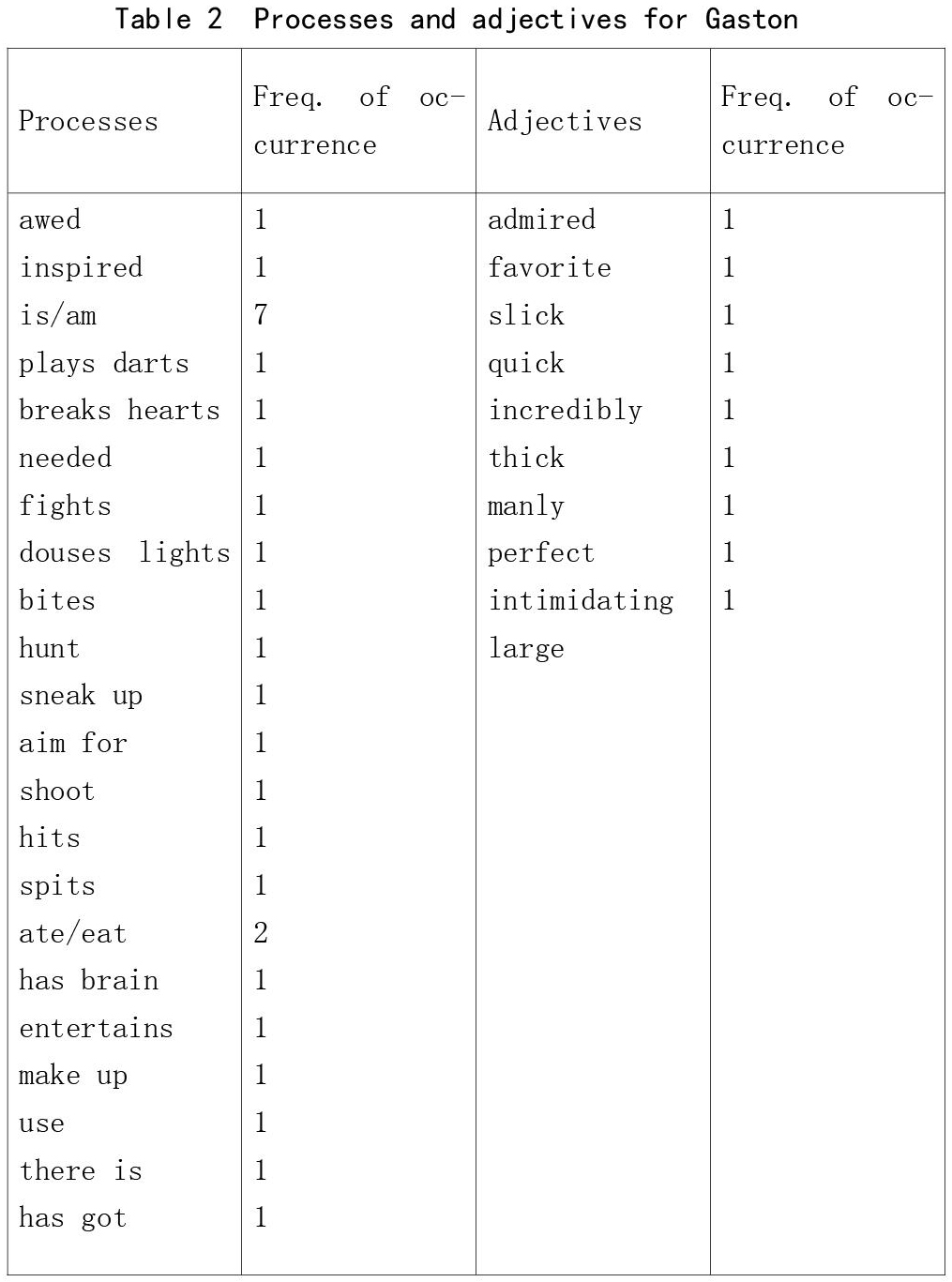Select the 'sneak up' row text
The height and width of the screenshot is (1282, 952).
[81, 696]
